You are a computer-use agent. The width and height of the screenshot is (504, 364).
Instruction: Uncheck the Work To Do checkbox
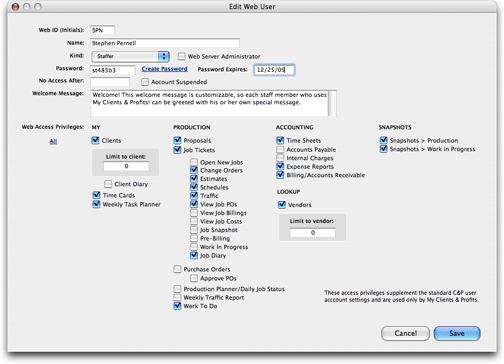[x=177, y=306]
